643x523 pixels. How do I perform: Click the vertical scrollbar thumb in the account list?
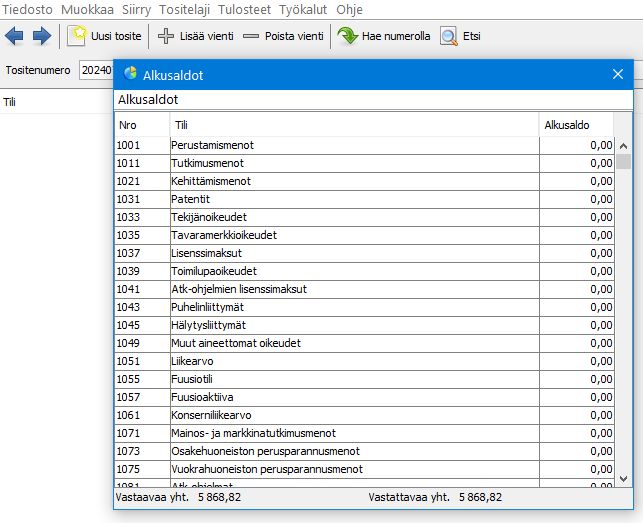pos(623,161)
